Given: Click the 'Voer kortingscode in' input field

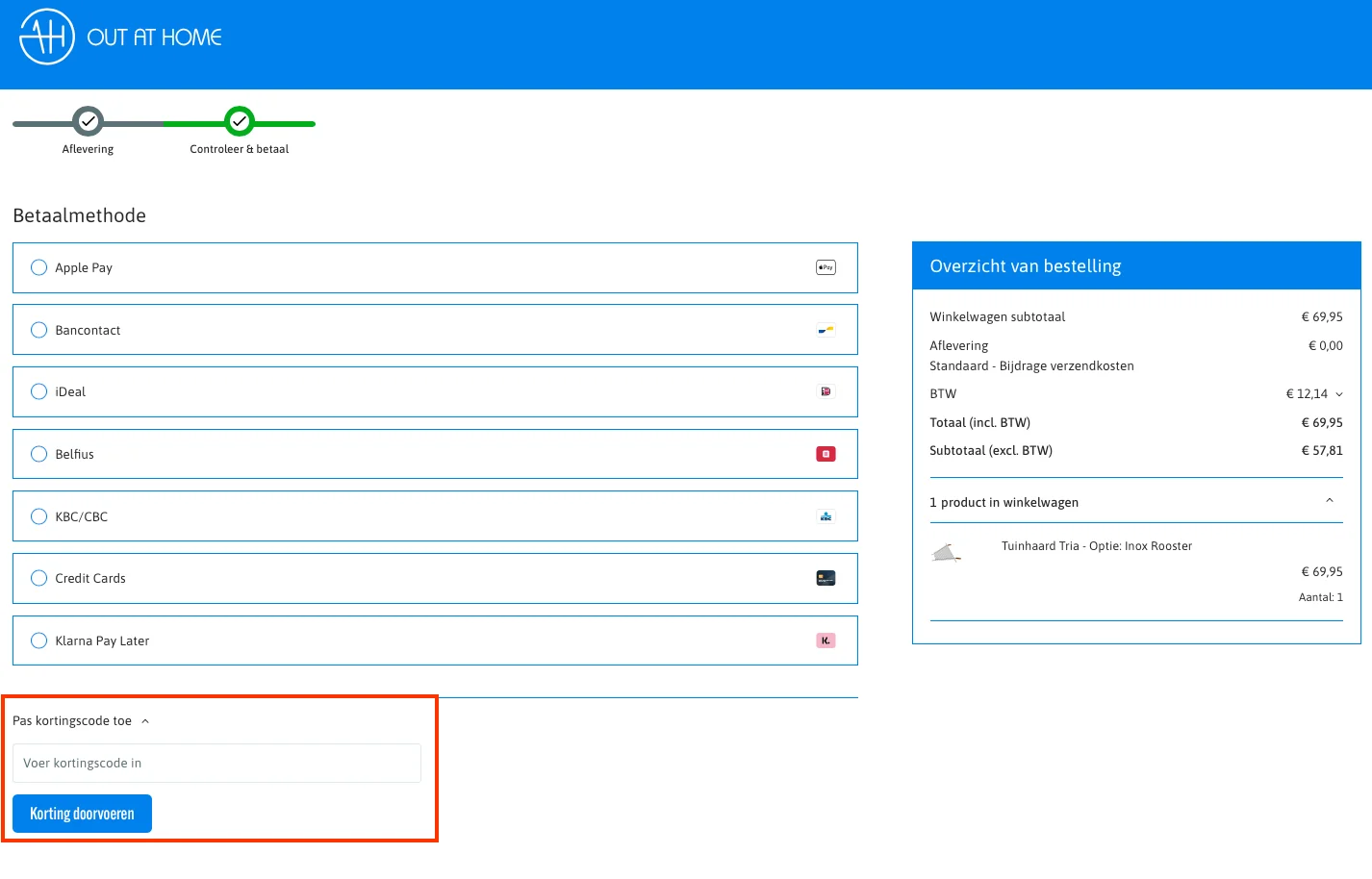Looking at the screenshot, I should coord(216,763).
